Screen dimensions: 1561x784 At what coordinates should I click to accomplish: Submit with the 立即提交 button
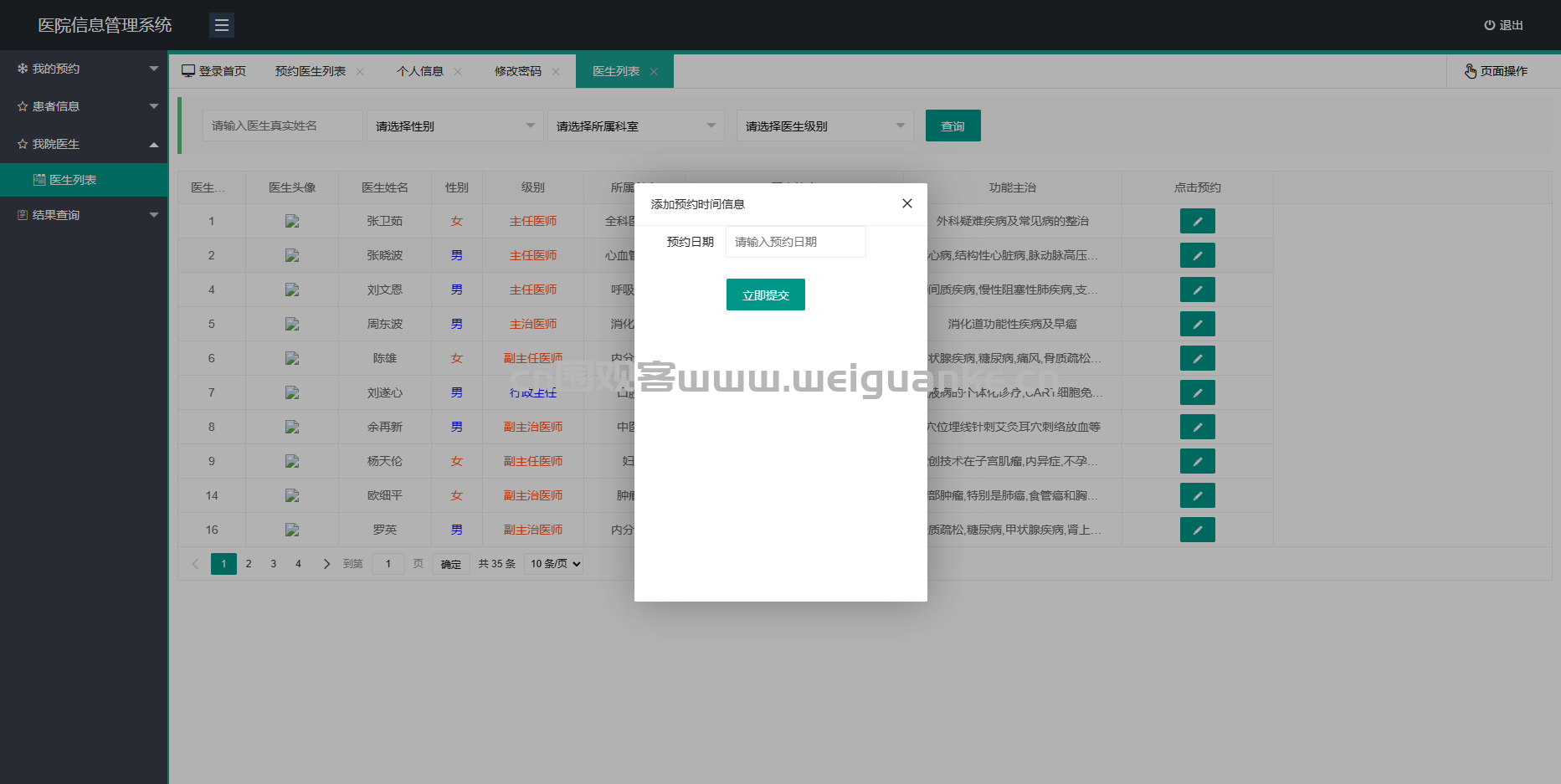click(x=765, y=295)
